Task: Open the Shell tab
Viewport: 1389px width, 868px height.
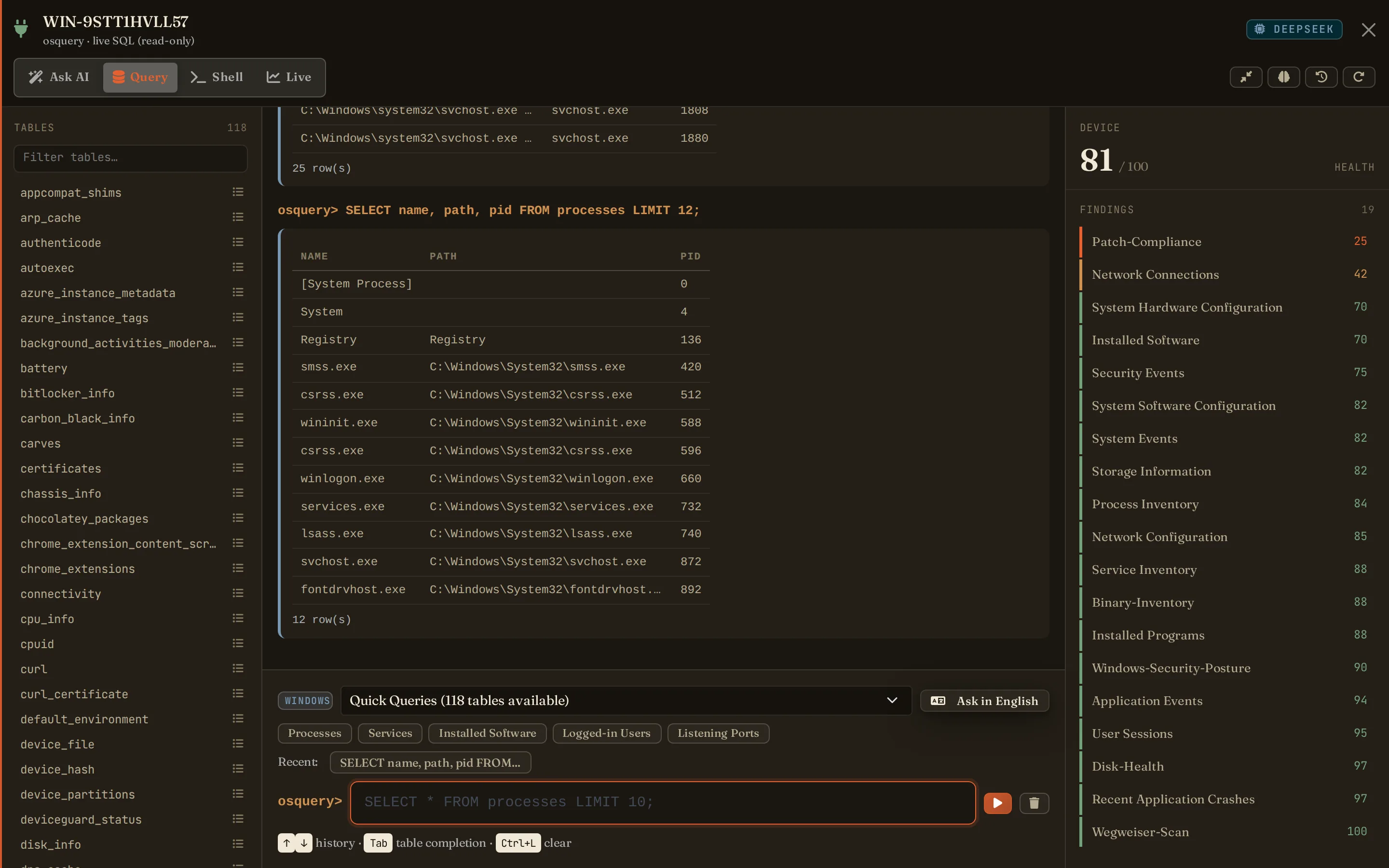Action: tap(217, 78)
